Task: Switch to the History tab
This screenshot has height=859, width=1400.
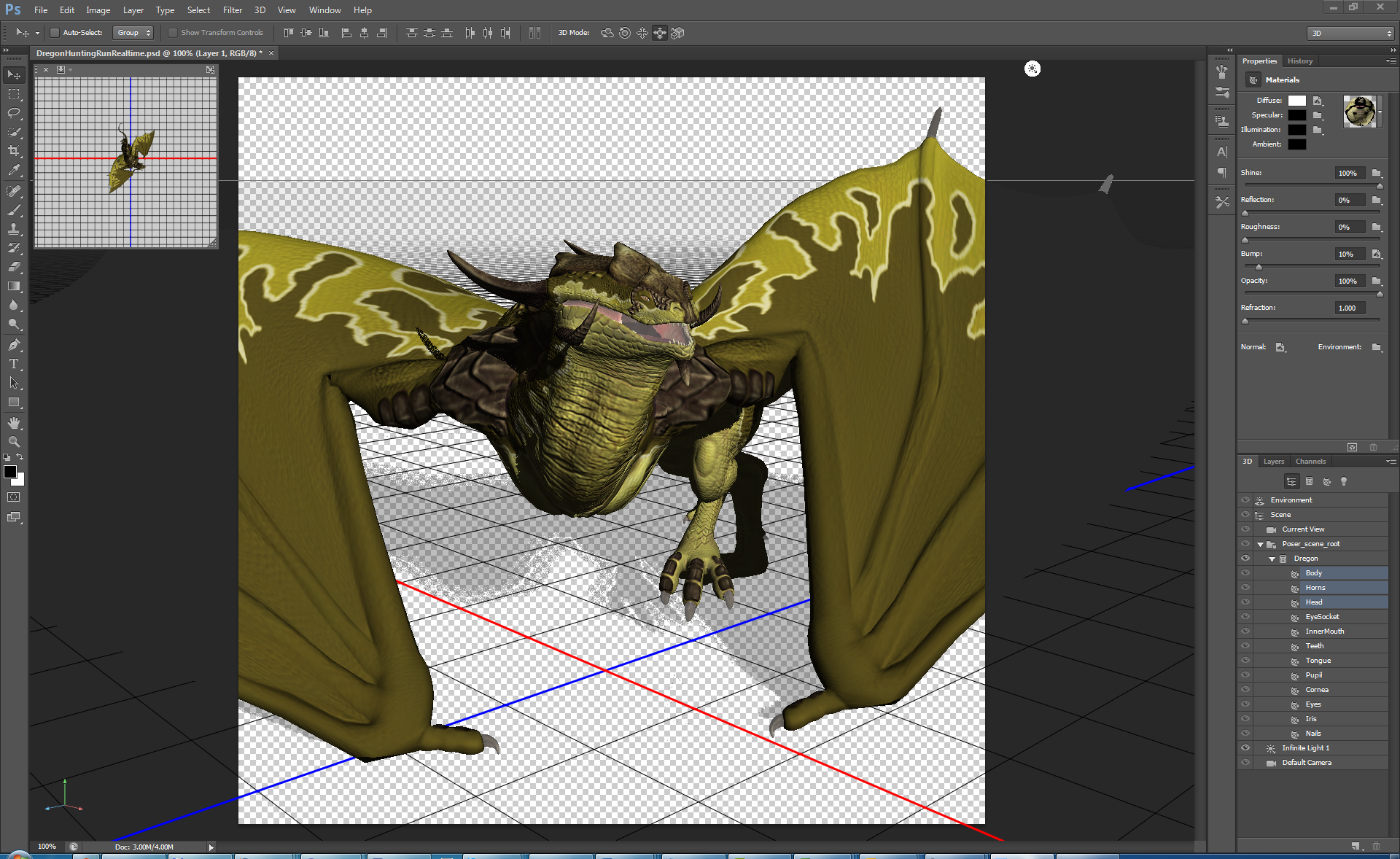Action: [1300, 61]
